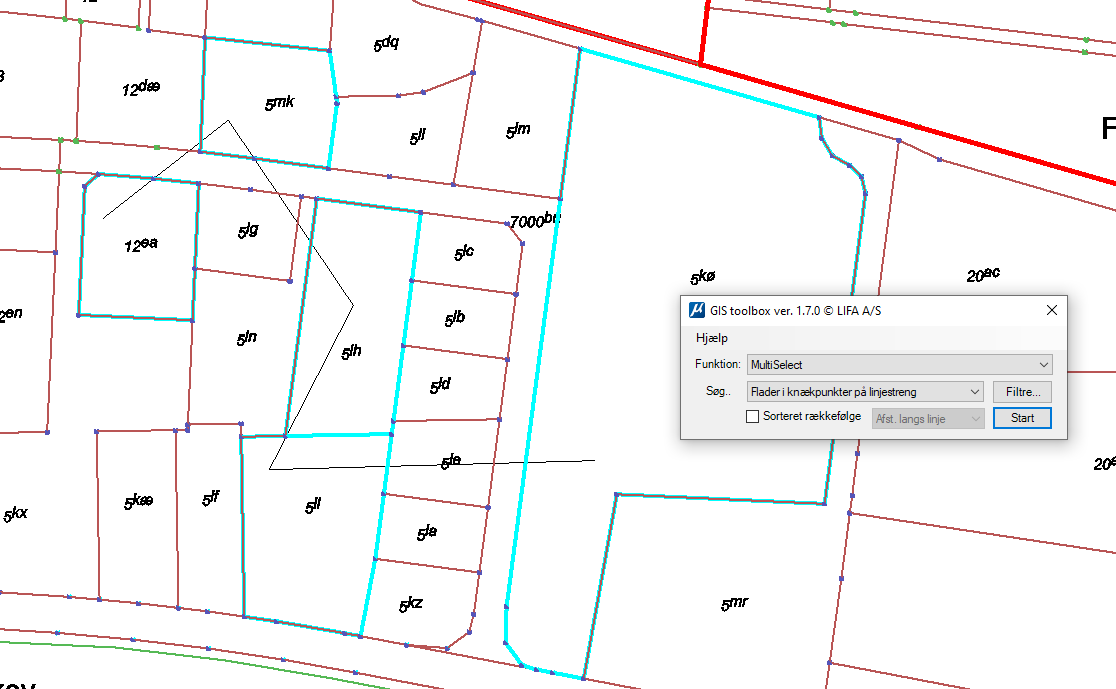This screenshot has height=689, width=1116.
Task: Select parcel 5lm on the map
Action: pos(517,130)
